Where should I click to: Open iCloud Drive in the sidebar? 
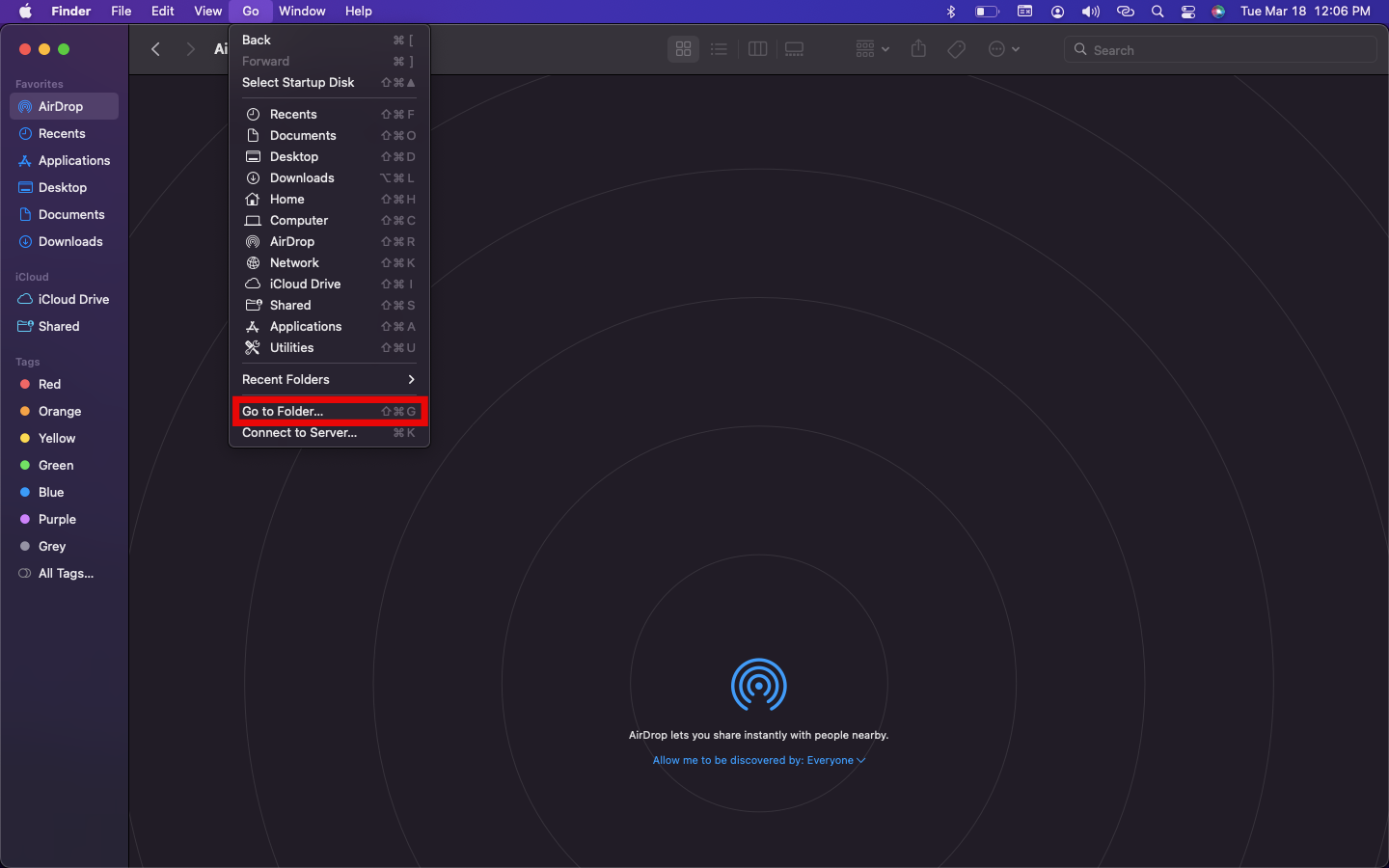(64, 299)
